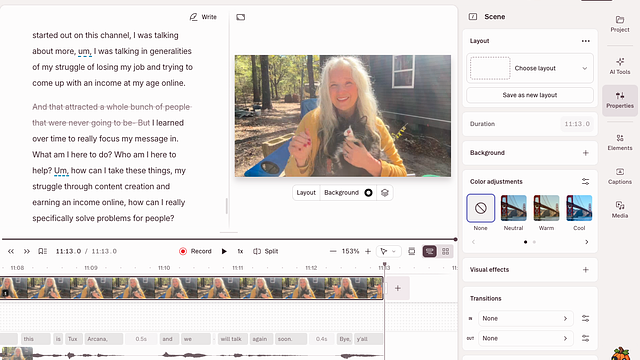Open the Media panel
The image size is (640, 360).
(x=620, y=210)
